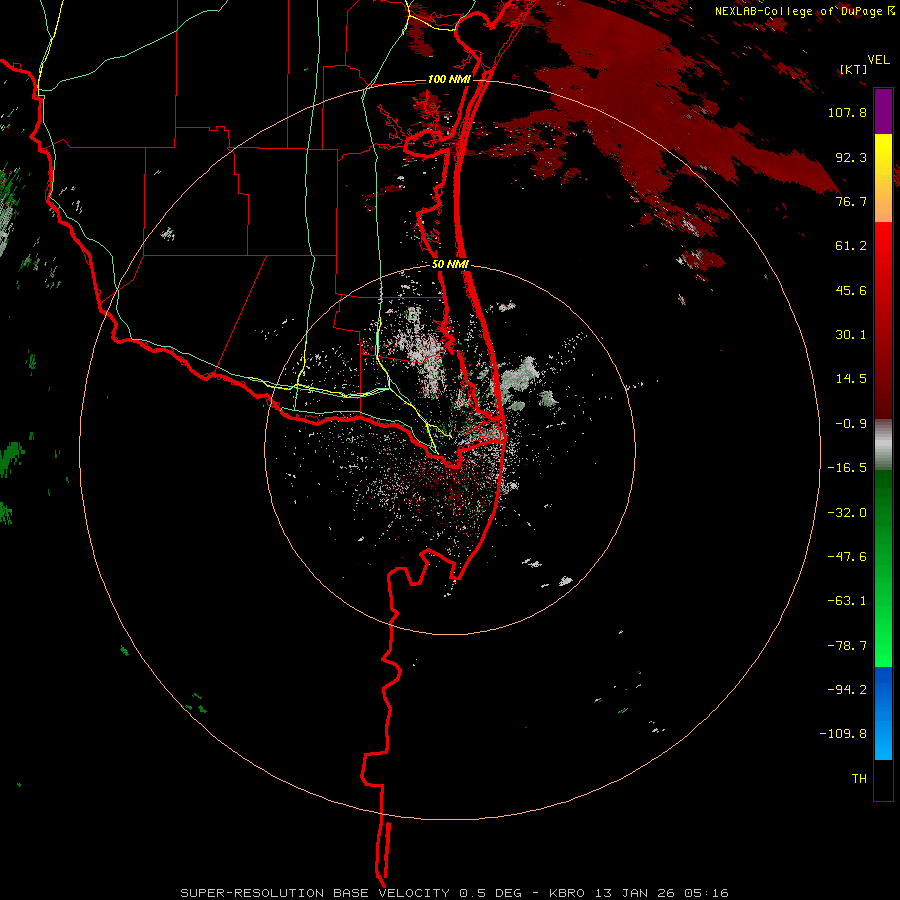
Task: Click the 92.3 legend value
Action: click(x=851, y=157)
